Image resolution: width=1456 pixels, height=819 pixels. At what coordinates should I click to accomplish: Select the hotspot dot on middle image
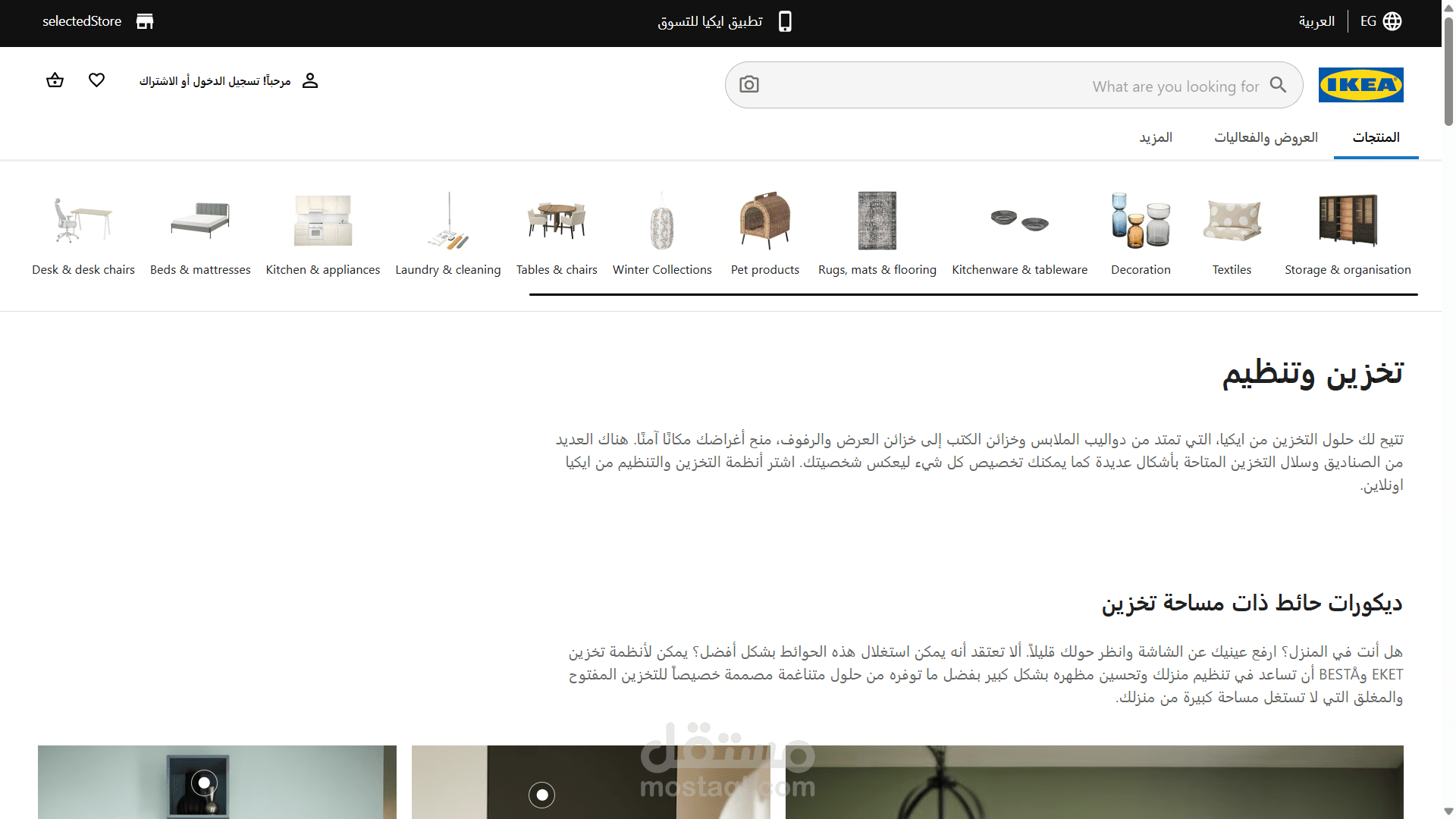click(541, 795)
